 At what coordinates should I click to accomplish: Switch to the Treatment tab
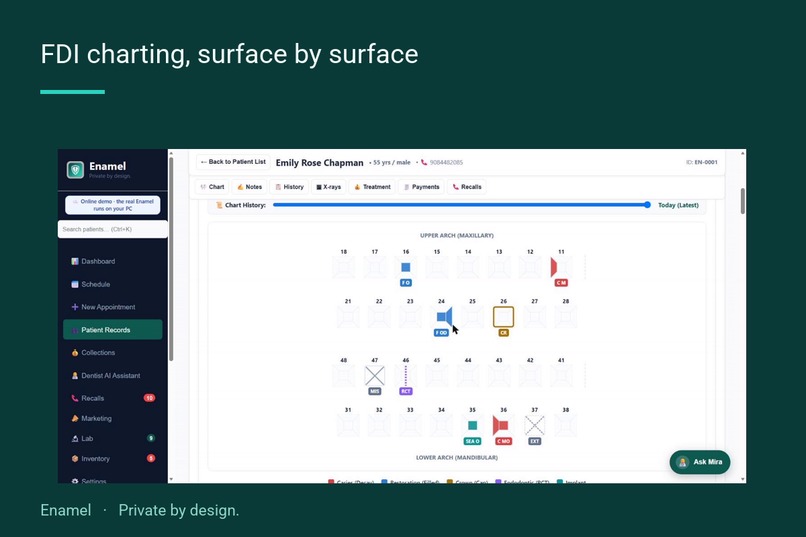click(x=372, y=187)
